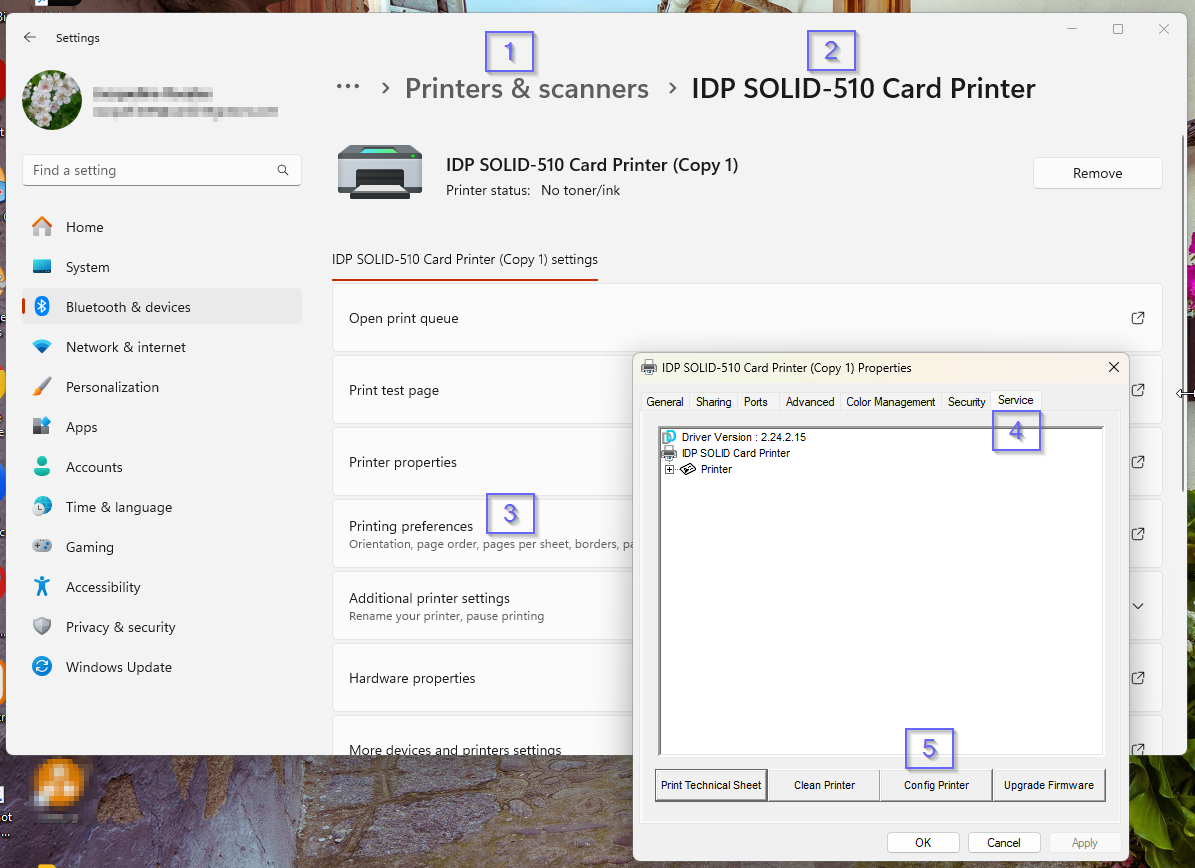Click the IDP SOLID Card Printer tree icon
The height and width of the screenshot is (868, 1195).
point(669,453)
